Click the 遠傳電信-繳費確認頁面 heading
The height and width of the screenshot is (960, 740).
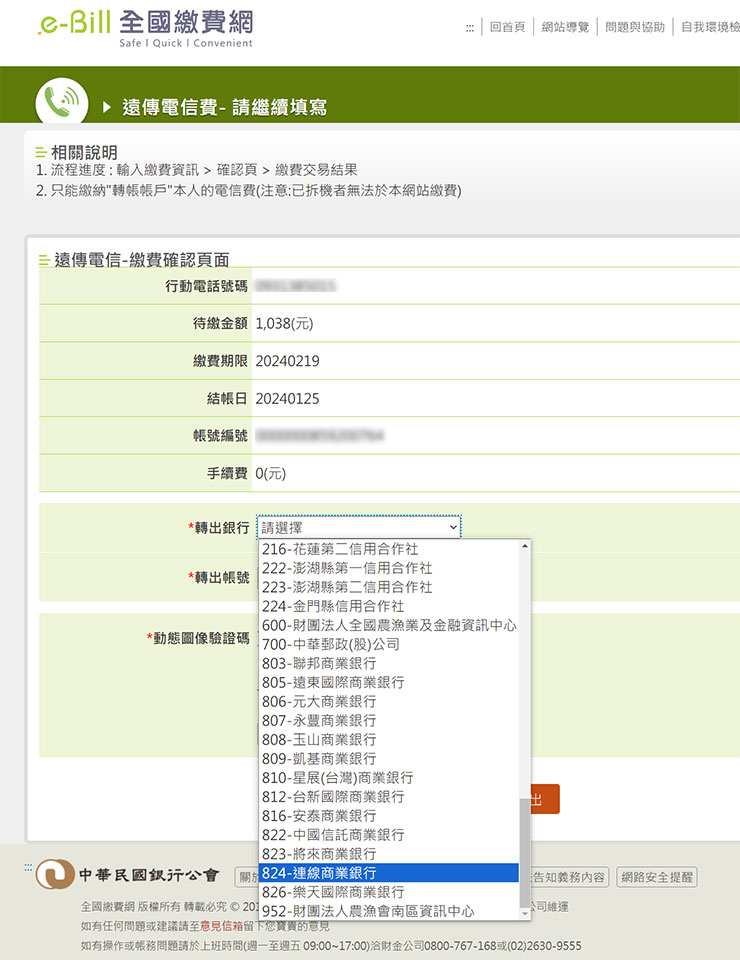[x=142, y=260]
